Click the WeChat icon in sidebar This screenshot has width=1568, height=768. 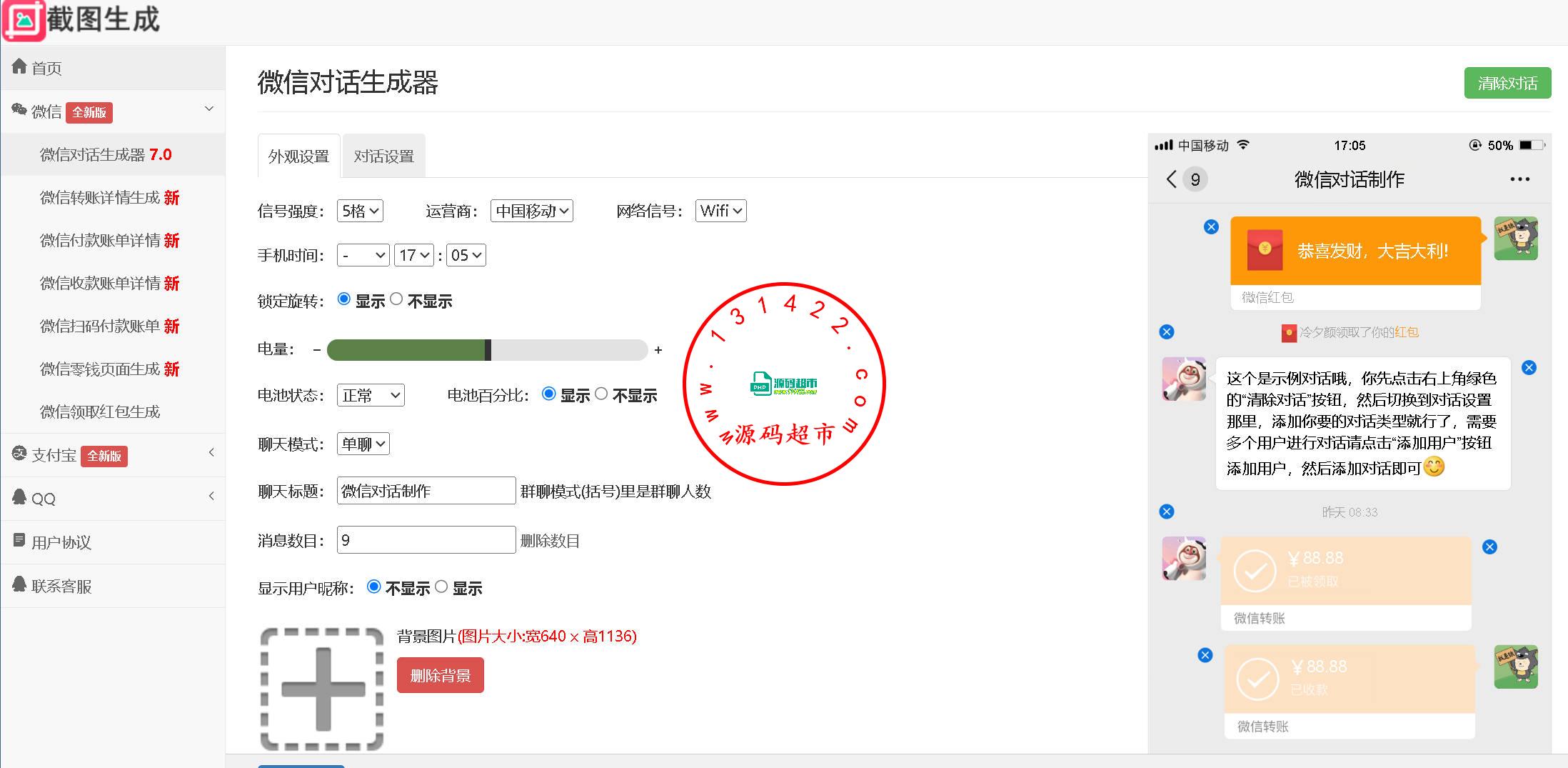pos(19,110)
